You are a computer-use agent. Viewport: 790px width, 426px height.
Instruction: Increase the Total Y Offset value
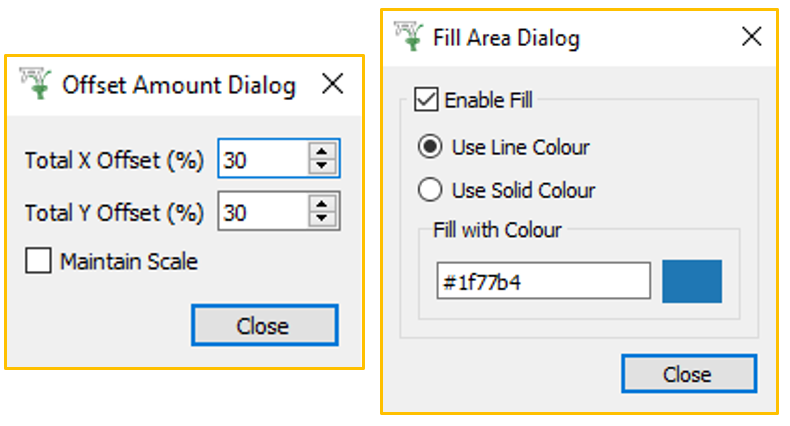pos(321,206)
